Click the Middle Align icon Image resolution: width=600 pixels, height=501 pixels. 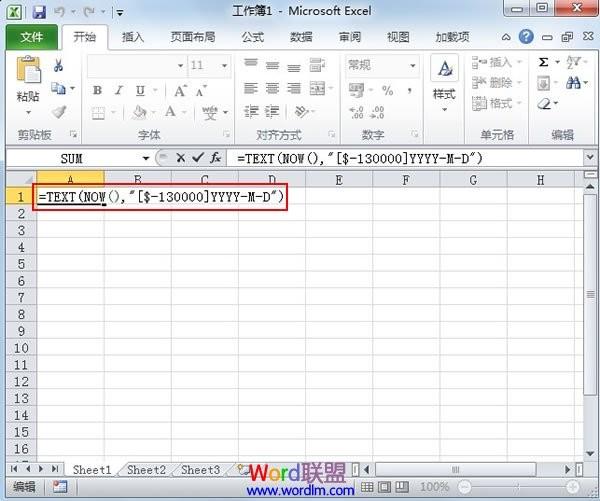click(x=272, y=65)
